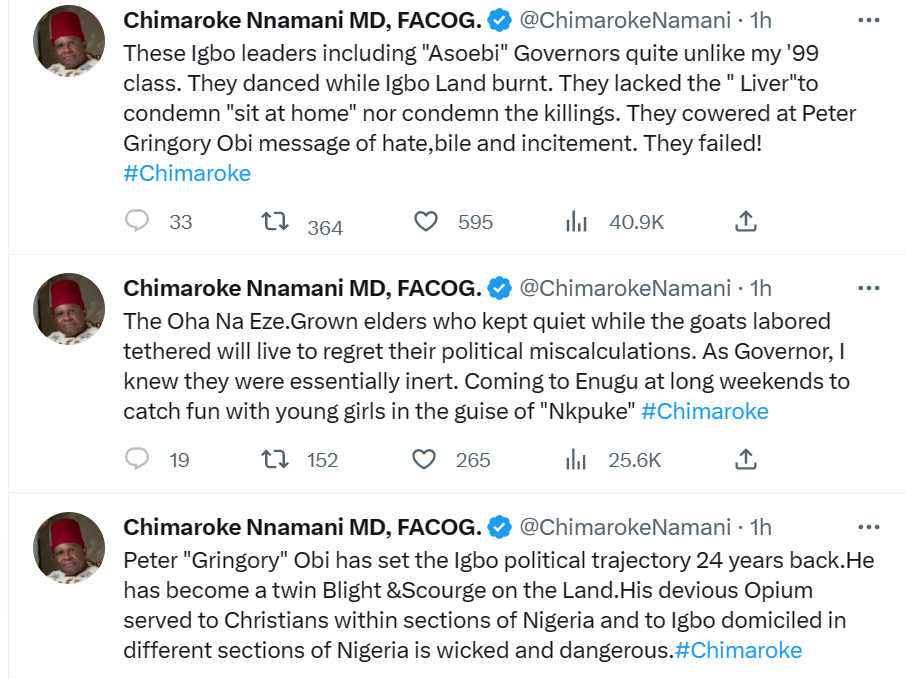The image size is (906, 679).
Task: Like the tweet with 595 likes
Action: point(426,221)
